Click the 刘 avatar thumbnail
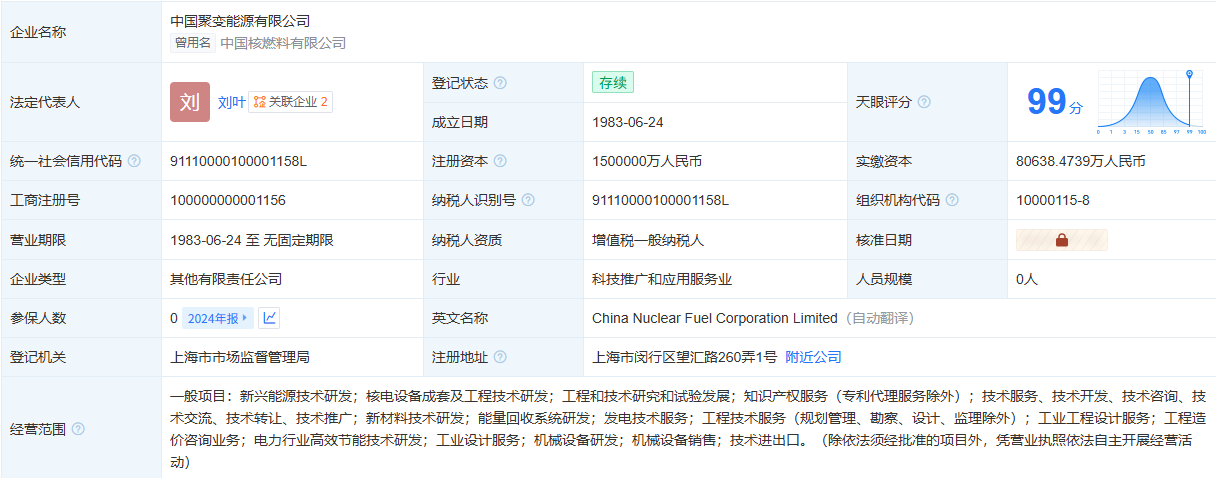This screenshot has height=478, width=1216. [190, 102]
